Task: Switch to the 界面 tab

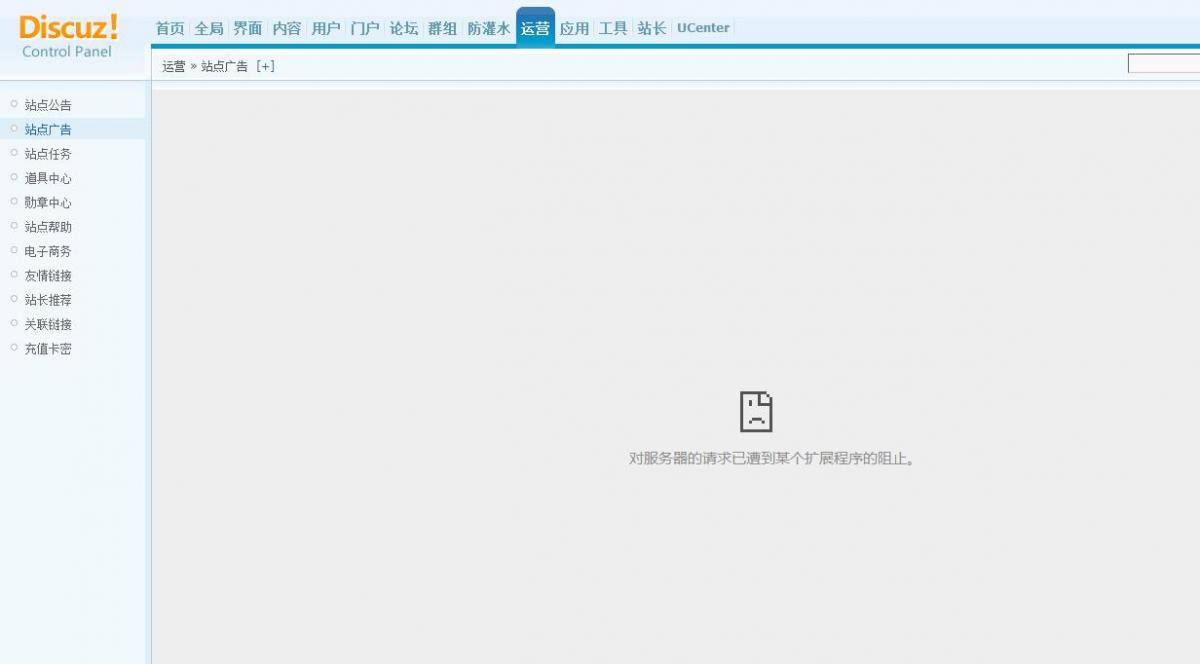Action: (247, 28)
